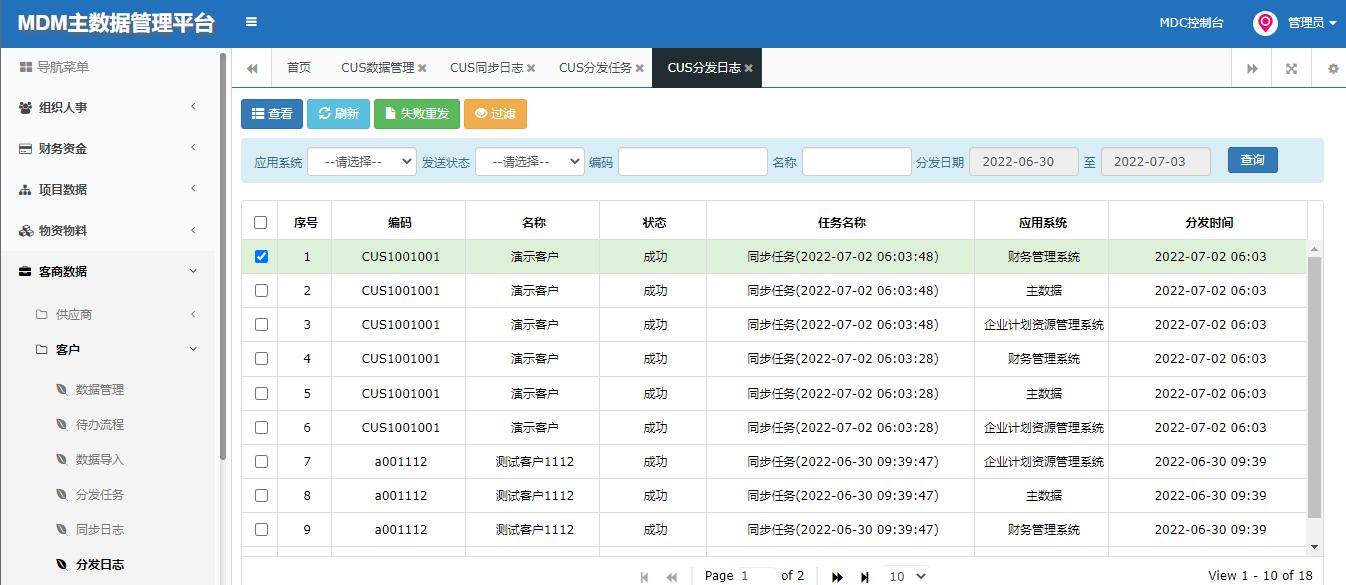Click the 查询 search button
The width and height of the screenshot is (1346, 585).
[1252, 159]
